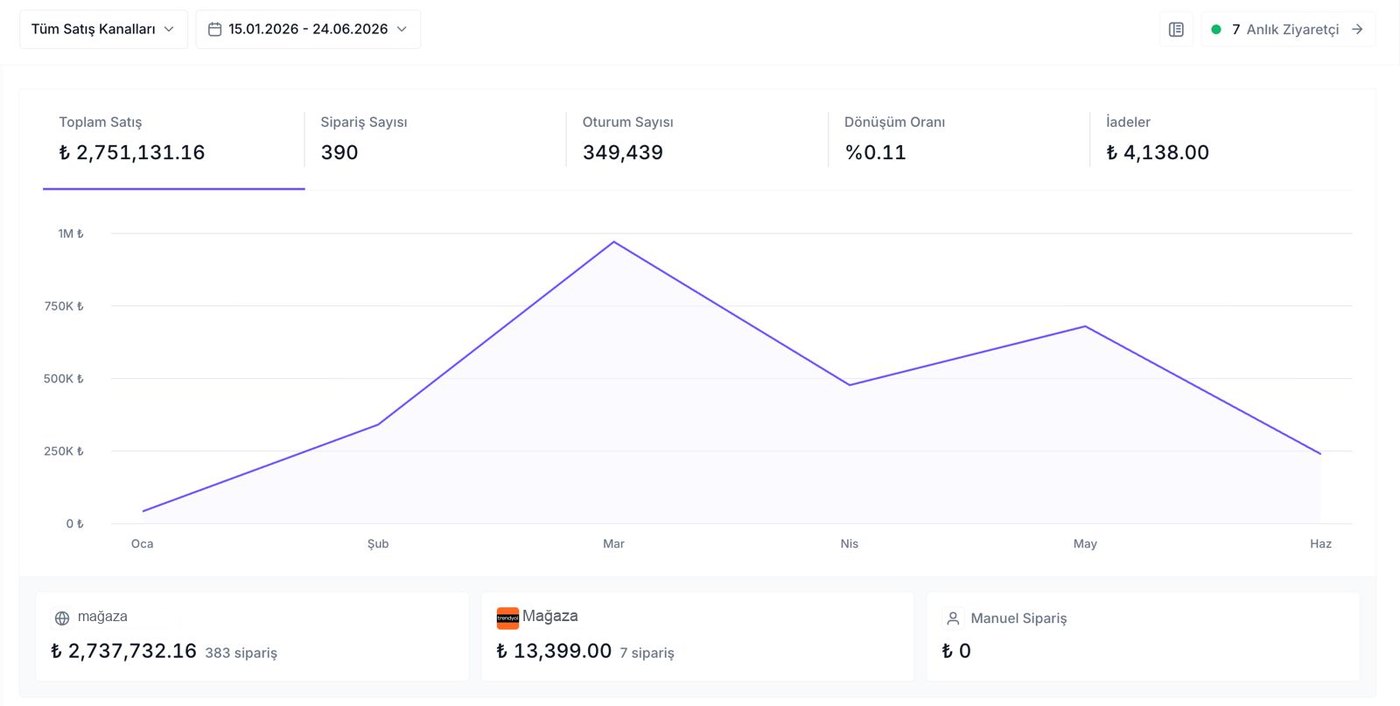This screenshot has width=1400, height=706.
Task: Open the date range picker 15.01.2026 - 24.06.2026
Action: pyautogui.click(x=308, y=29)
